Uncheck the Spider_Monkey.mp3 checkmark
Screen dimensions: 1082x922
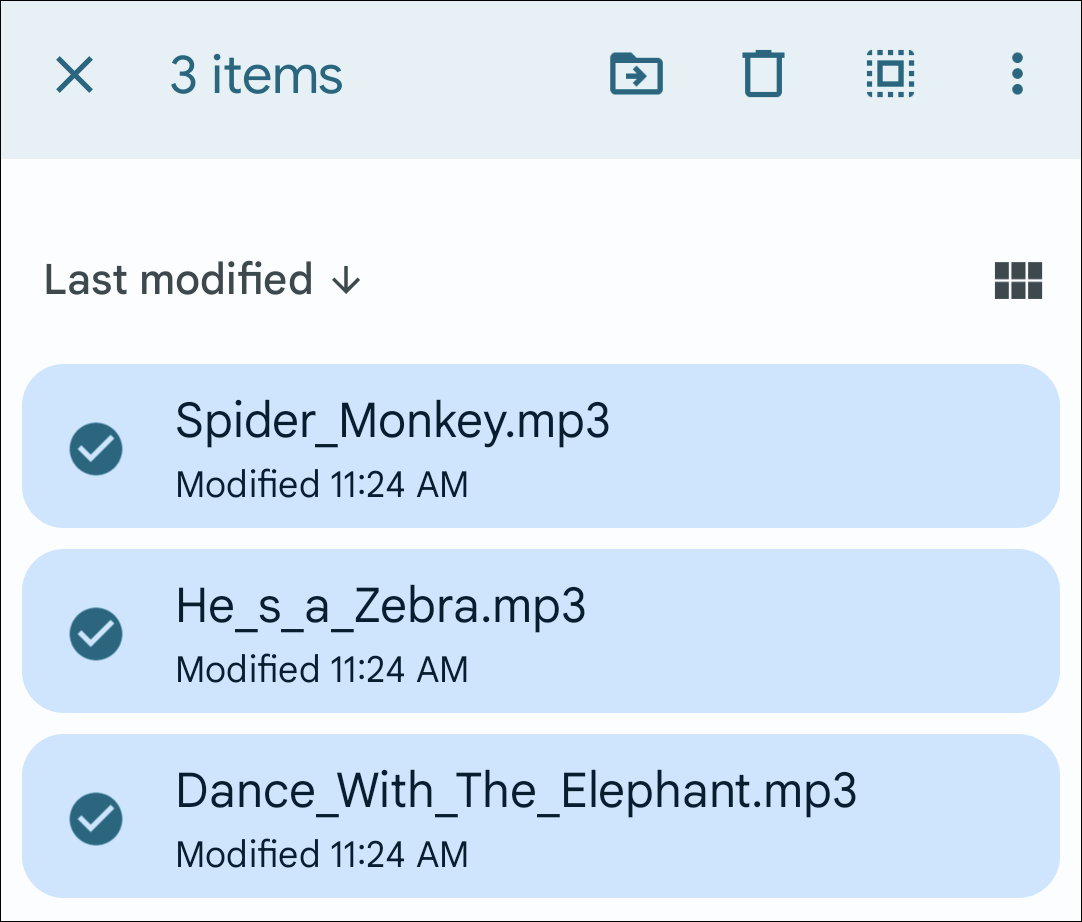point(96,449)
